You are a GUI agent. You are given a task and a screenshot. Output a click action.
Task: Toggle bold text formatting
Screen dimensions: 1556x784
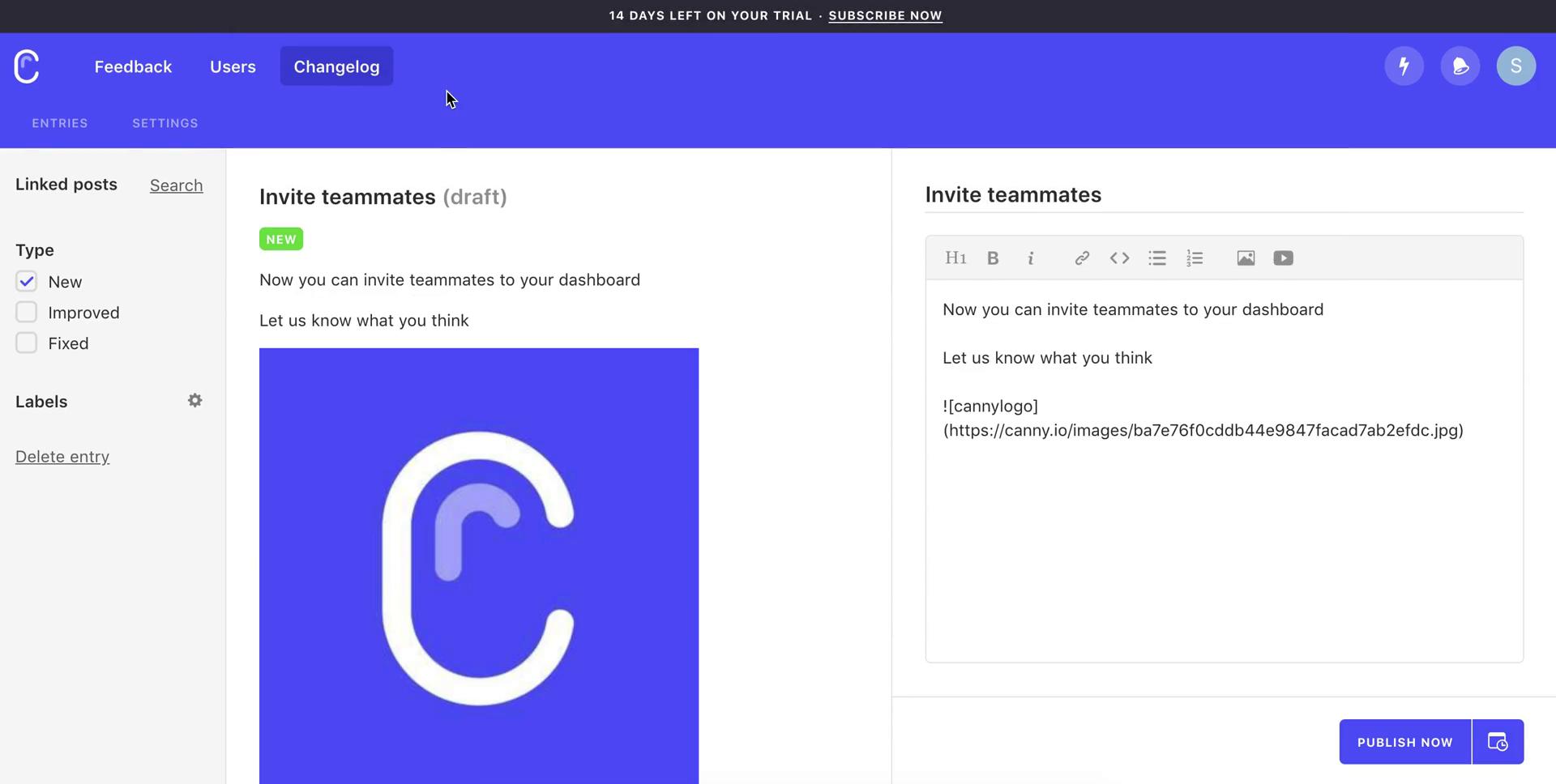(993, 258)
